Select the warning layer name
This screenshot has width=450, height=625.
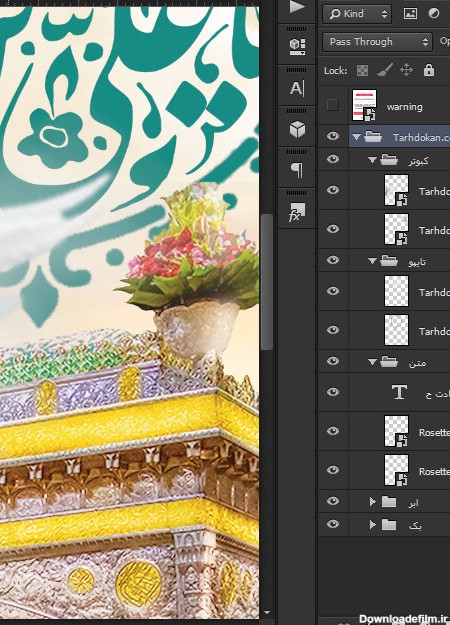tap(404, 107)
